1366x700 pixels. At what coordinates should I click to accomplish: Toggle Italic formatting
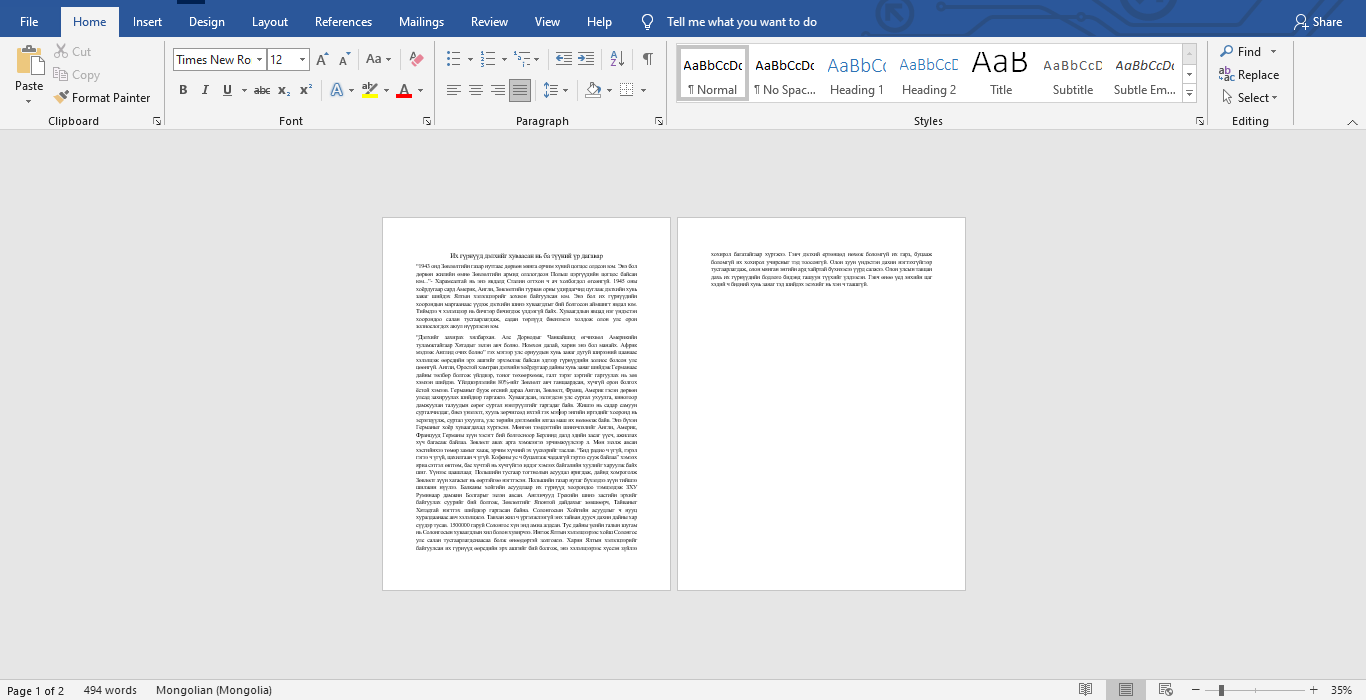(205, 91)
